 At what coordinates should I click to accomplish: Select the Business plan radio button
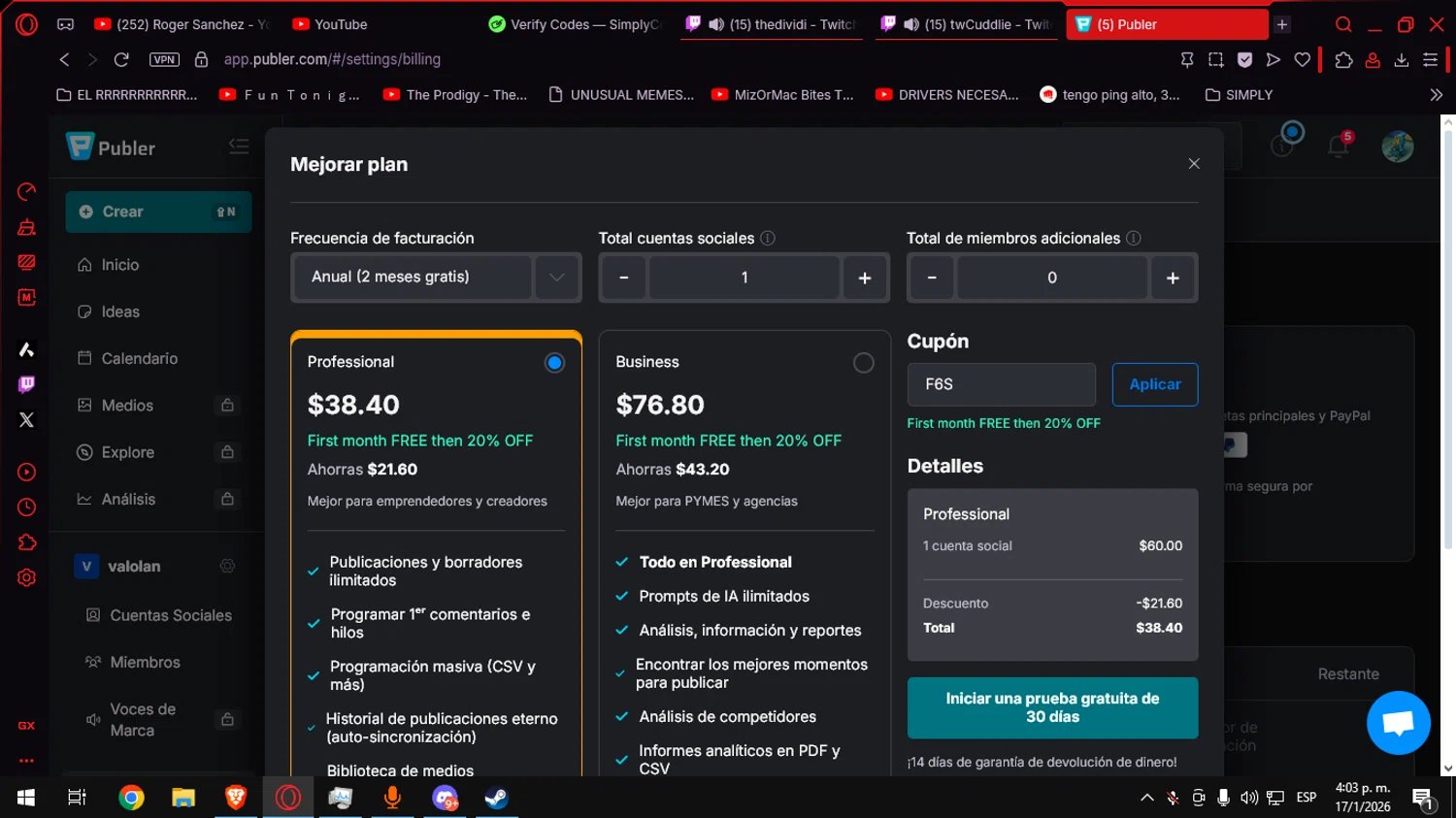[x=863, y=363]
